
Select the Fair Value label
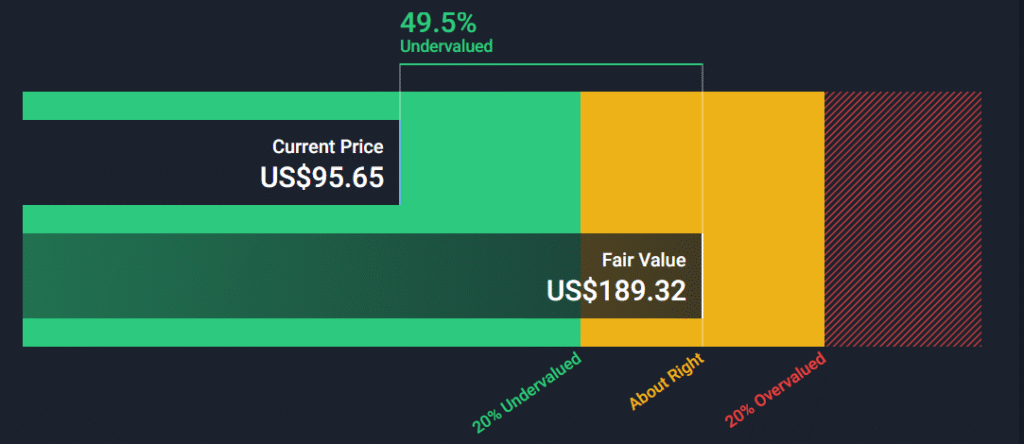(x=643, y=260)
